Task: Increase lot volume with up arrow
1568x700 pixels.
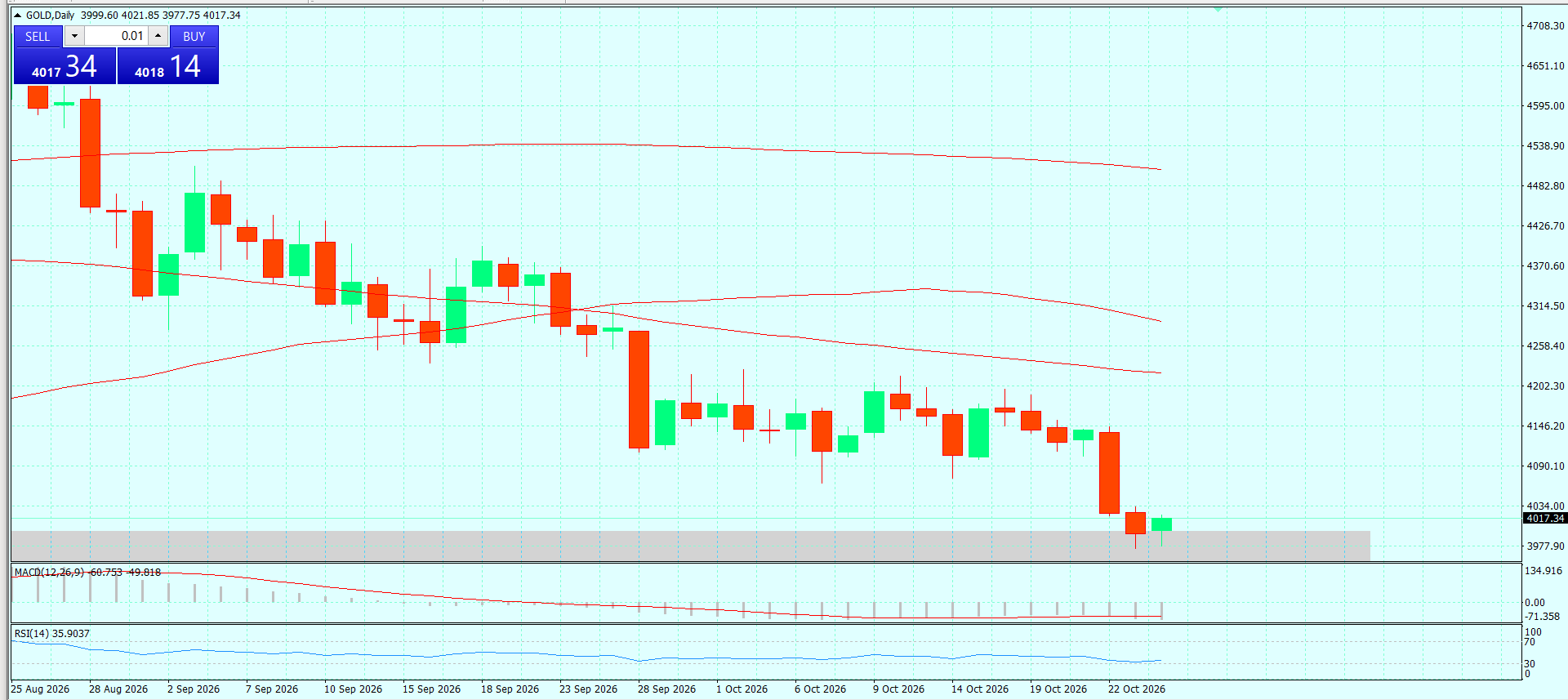Action: (158, 36)
